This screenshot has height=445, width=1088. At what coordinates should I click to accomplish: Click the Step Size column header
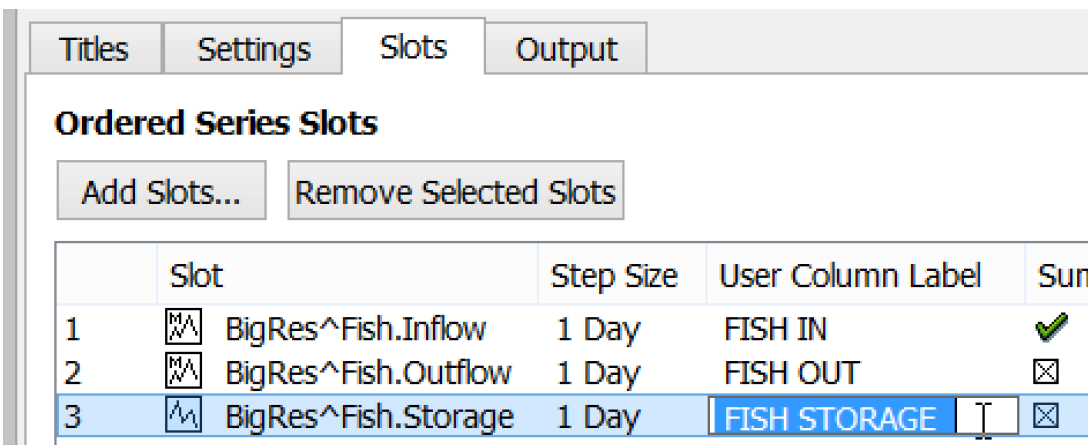[614, 275]
